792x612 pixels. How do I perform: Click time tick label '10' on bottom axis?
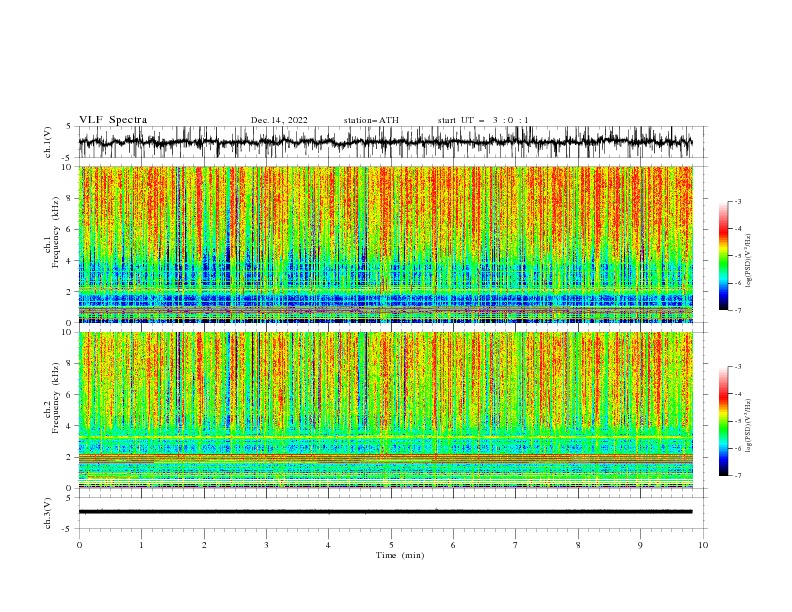pyautogui.click(x=703, y=545)
